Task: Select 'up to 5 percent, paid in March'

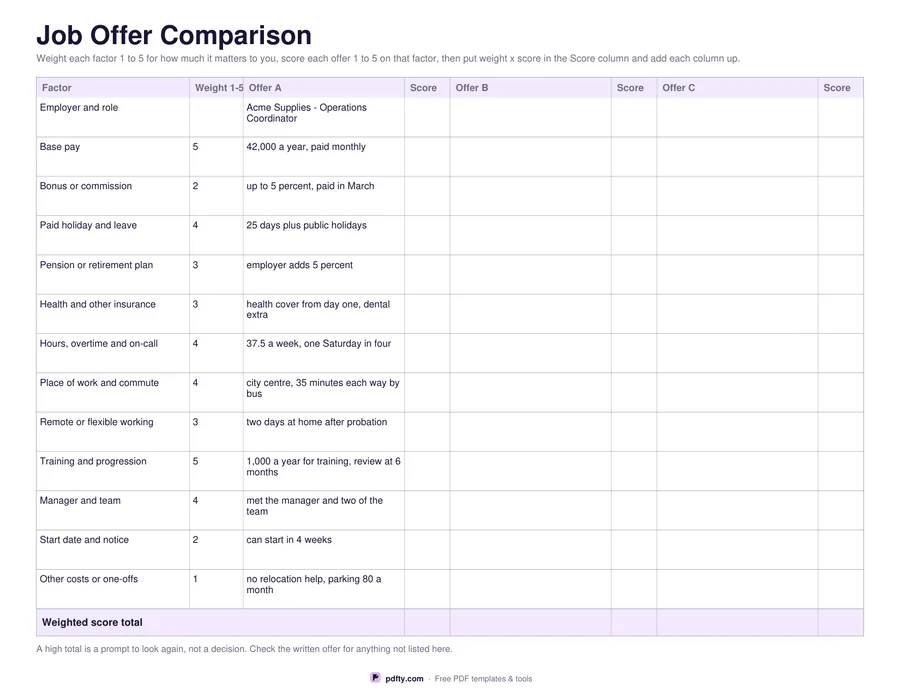Action: (310, 186)
